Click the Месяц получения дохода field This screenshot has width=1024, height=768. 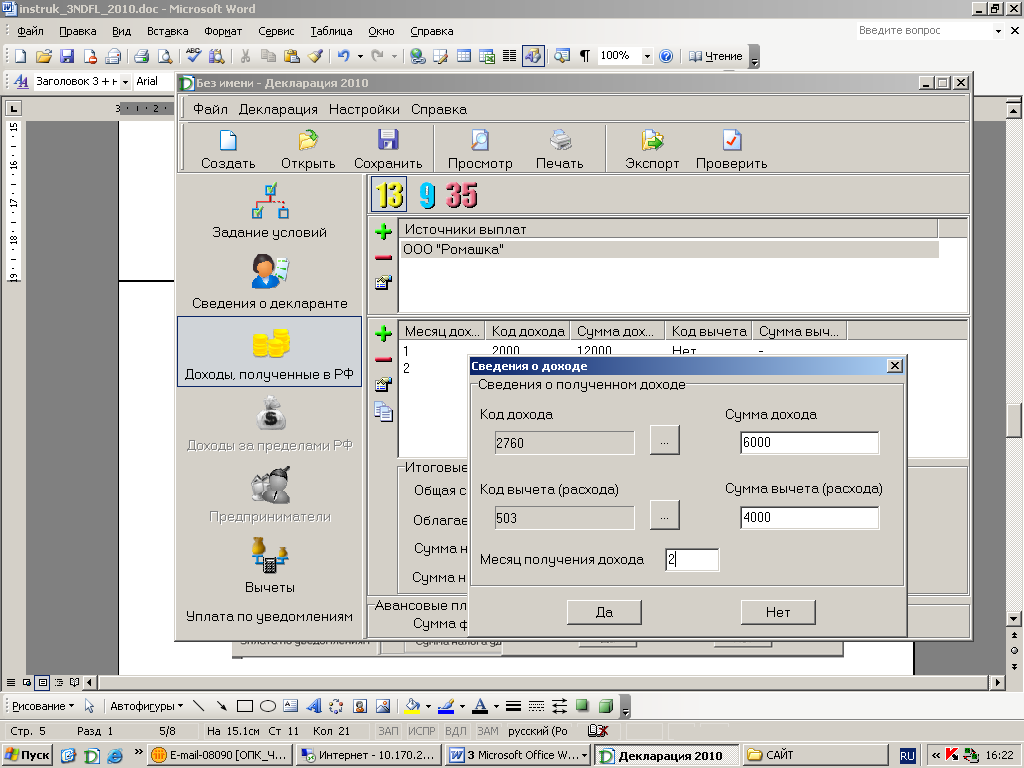pyautogui.click(x=692, y=560)
